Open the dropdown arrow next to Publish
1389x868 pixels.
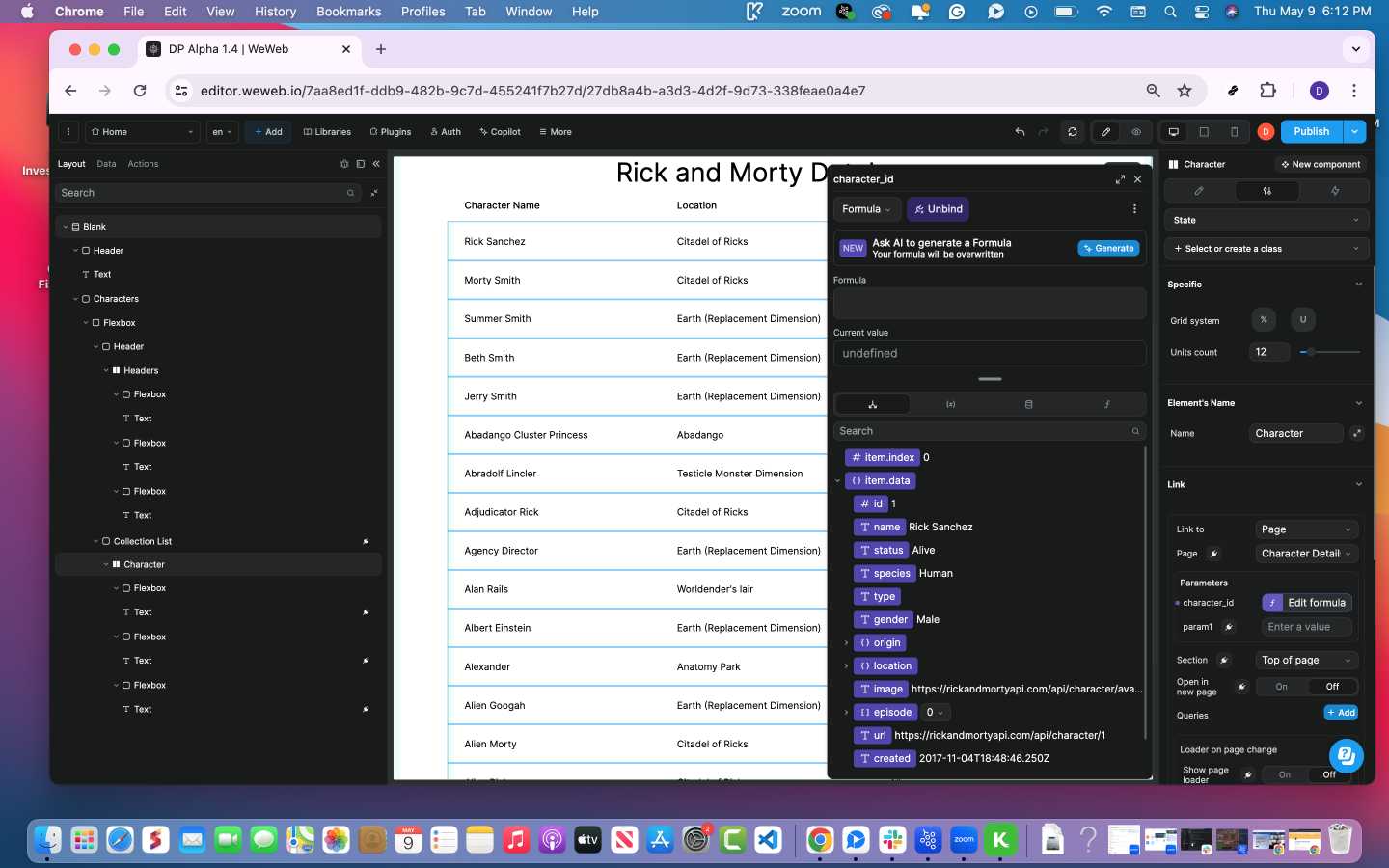1355,132
